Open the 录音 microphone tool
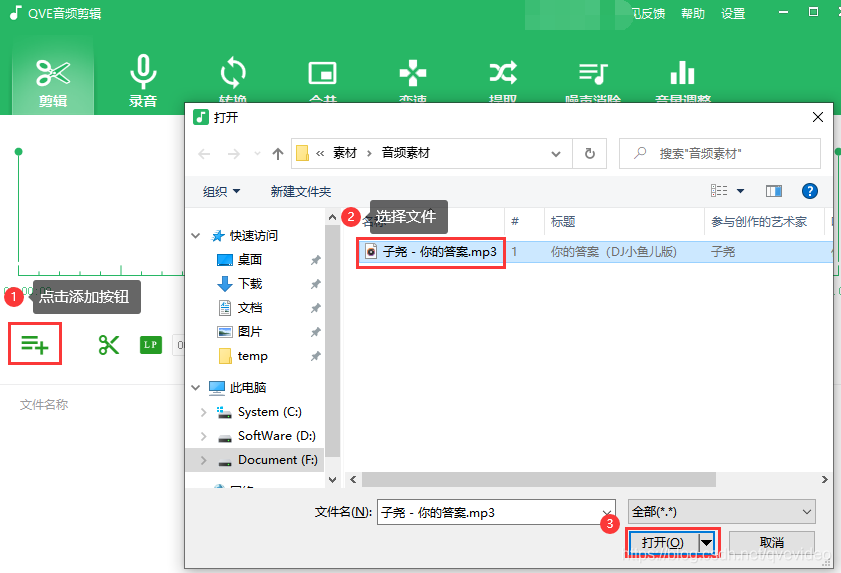Image resolution: width=841 pixels, height=573 pixels. 143,81
